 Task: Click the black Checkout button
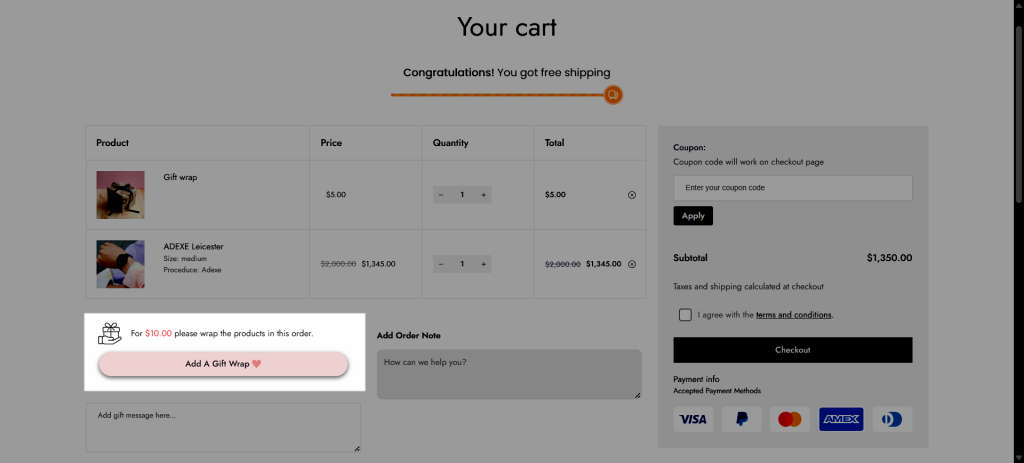pyautogui.click(x=793, y=350)
